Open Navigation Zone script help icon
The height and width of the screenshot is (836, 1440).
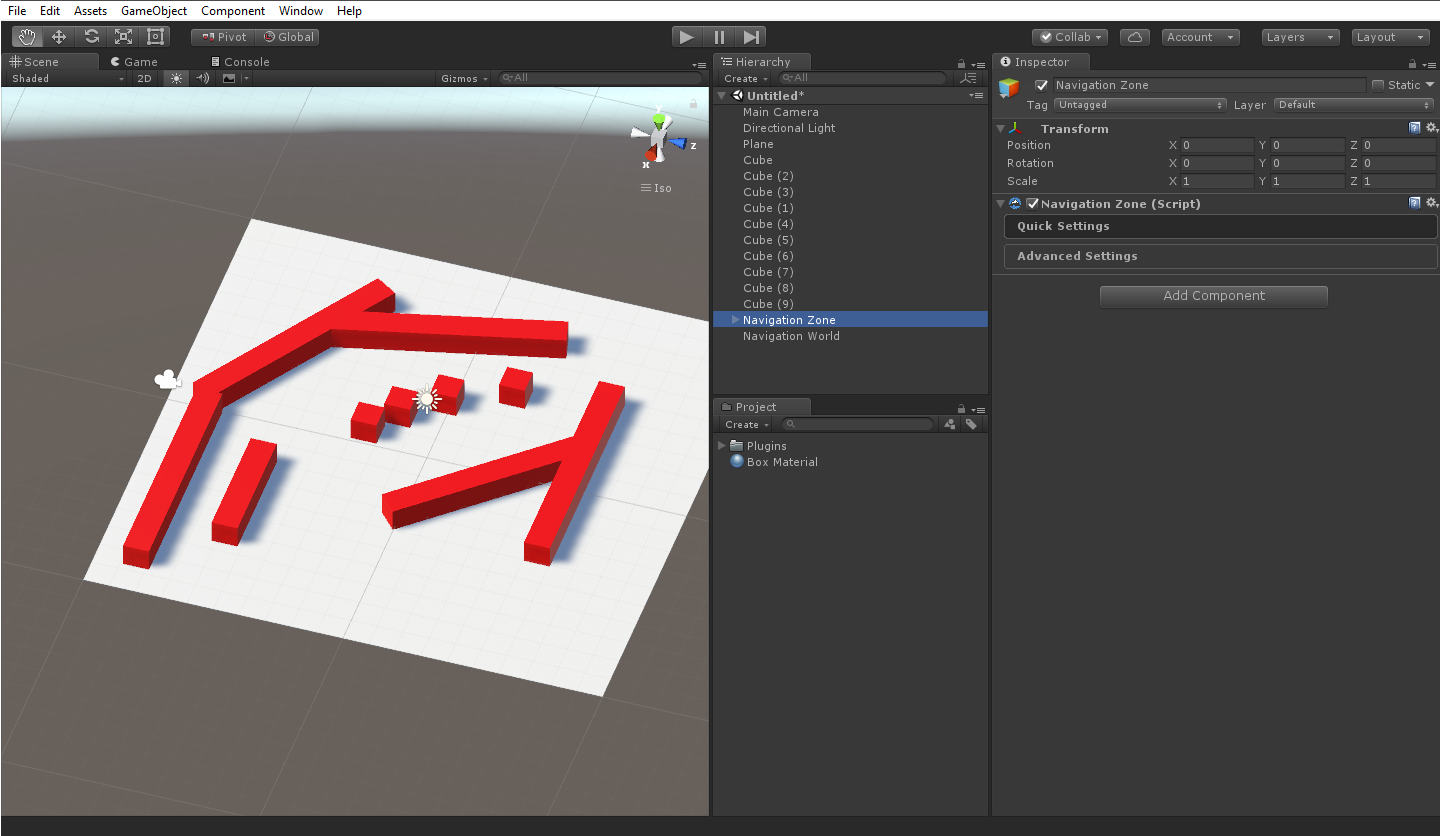(1415, 203)
